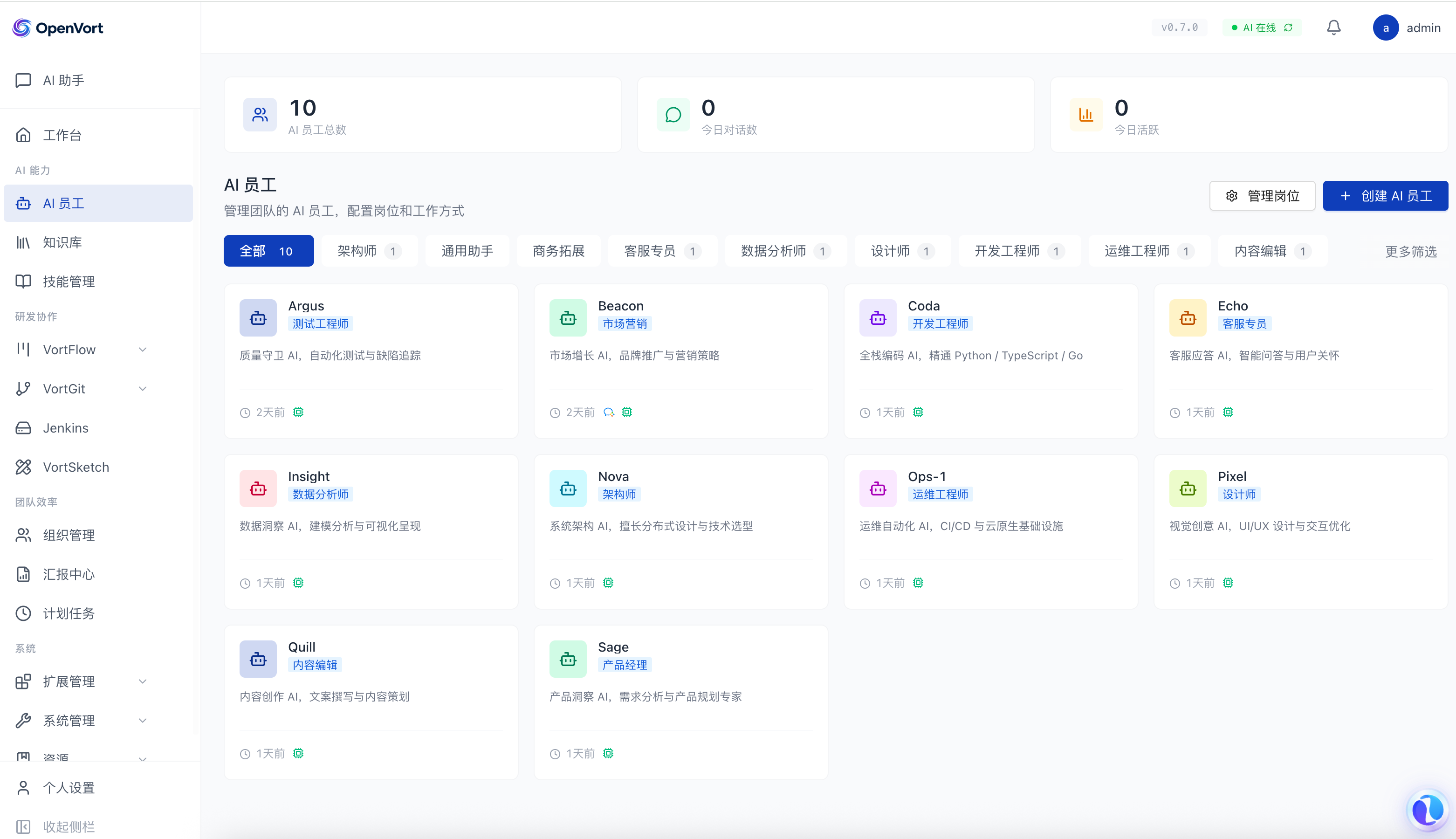Click Echo's orange robot avatar
Image resolution: width=1456 pixels, height=839 pixels.
click(1187, 317)
